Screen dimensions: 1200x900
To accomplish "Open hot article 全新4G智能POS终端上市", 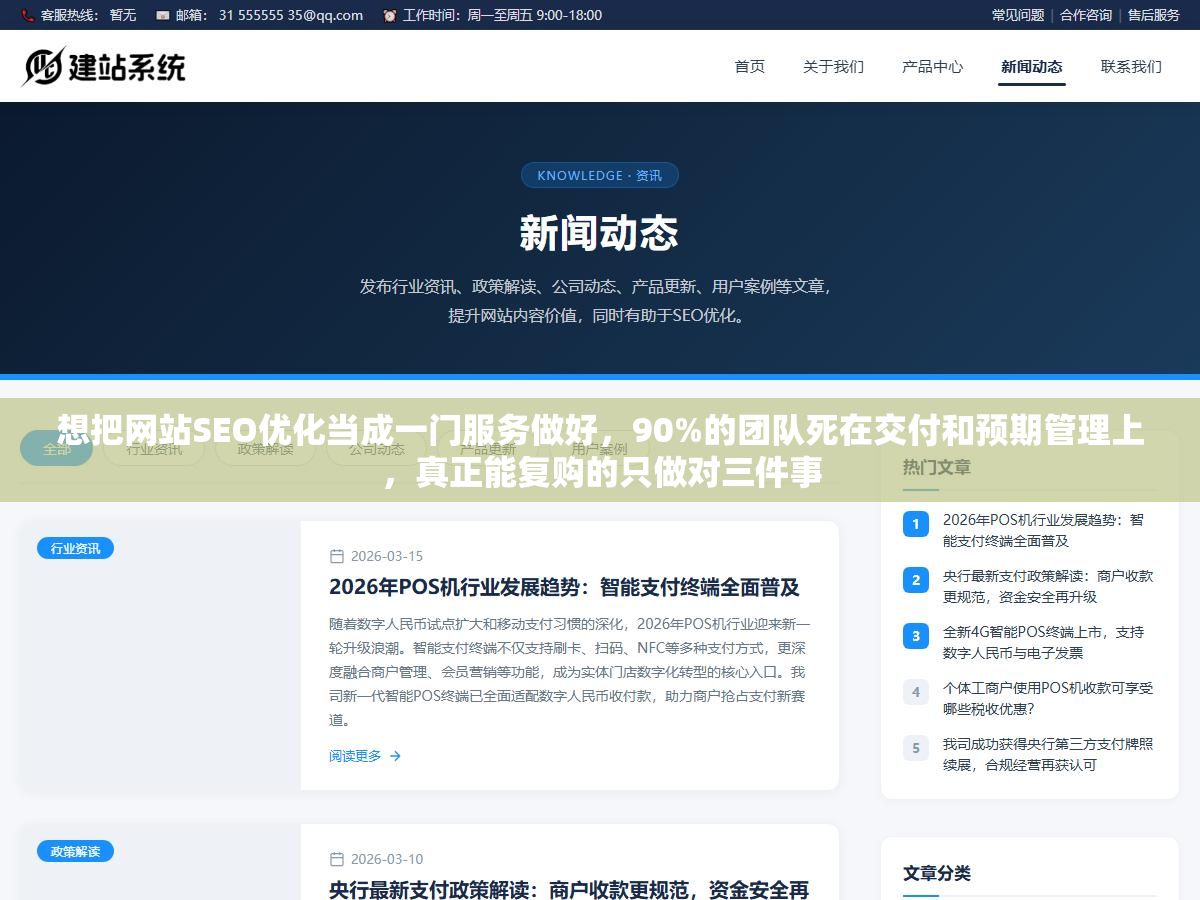I will pos(1043,642).
